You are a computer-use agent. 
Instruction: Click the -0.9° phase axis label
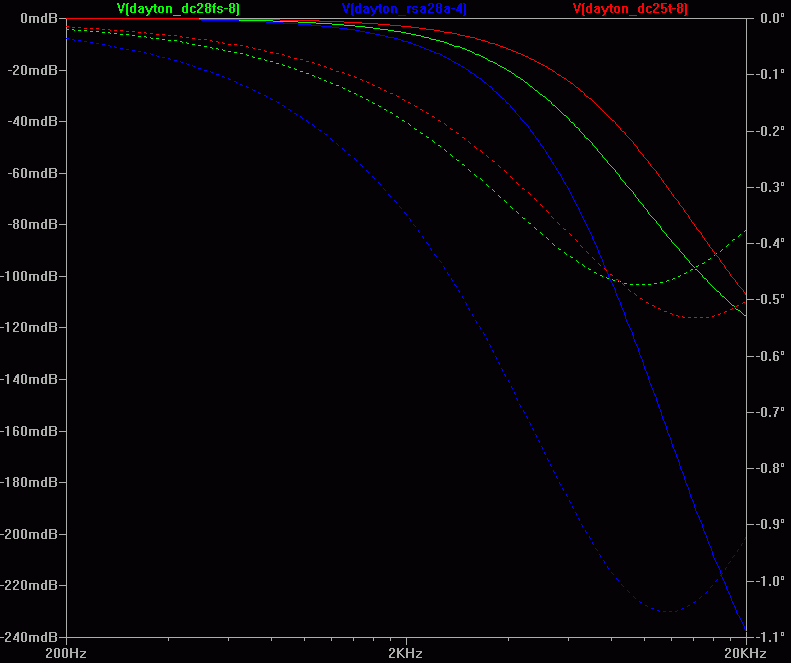[769, 524]
